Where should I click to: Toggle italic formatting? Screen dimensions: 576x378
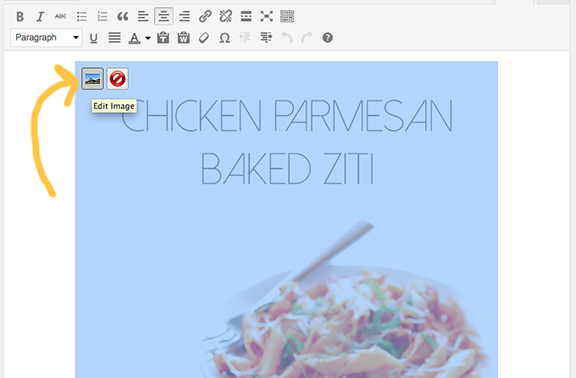40,17
